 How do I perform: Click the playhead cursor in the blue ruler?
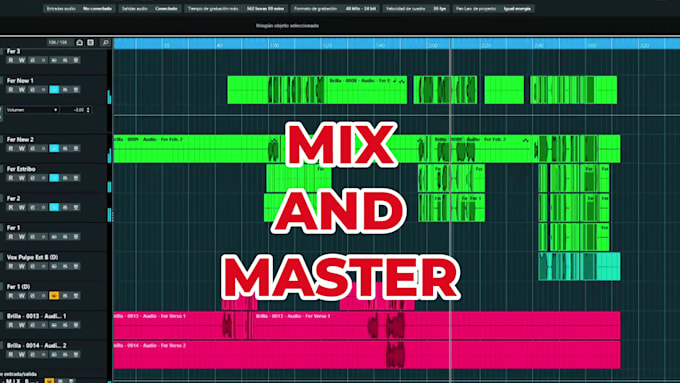[451, 43]
